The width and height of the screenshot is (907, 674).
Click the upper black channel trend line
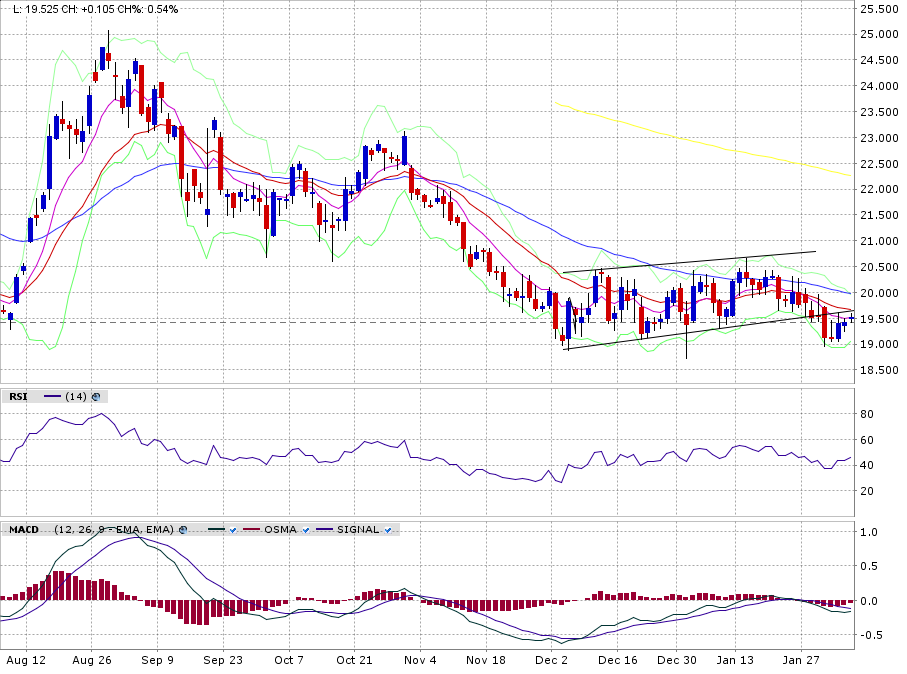[690, 262]
